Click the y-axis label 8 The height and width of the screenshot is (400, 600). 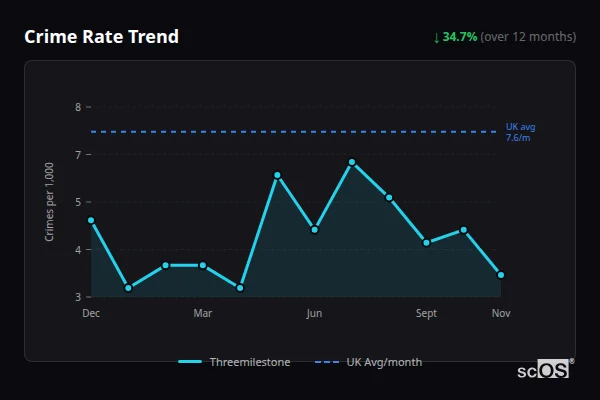[x=78, y=107]
